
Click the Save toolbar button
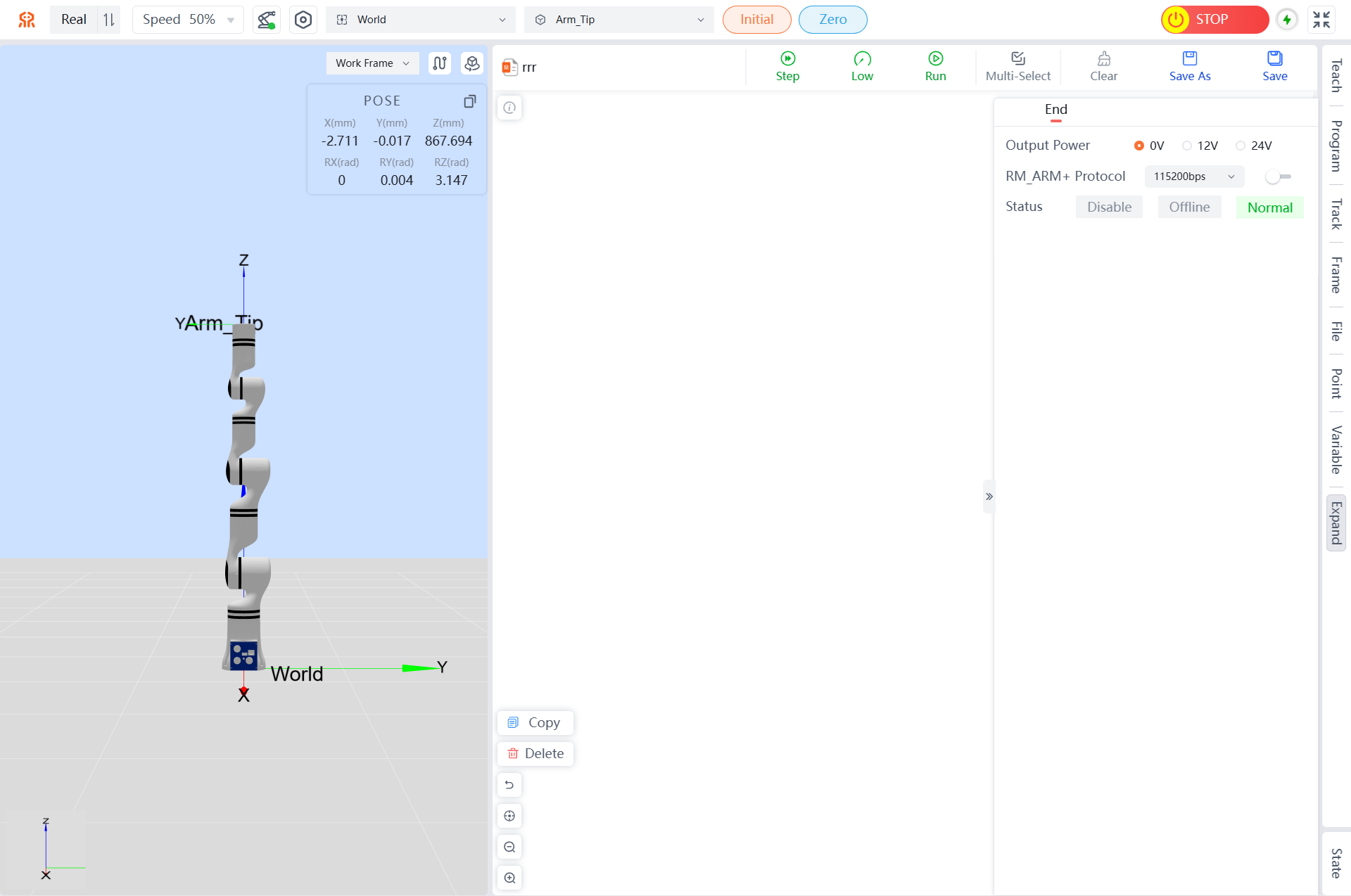(x=1274, y=67)
